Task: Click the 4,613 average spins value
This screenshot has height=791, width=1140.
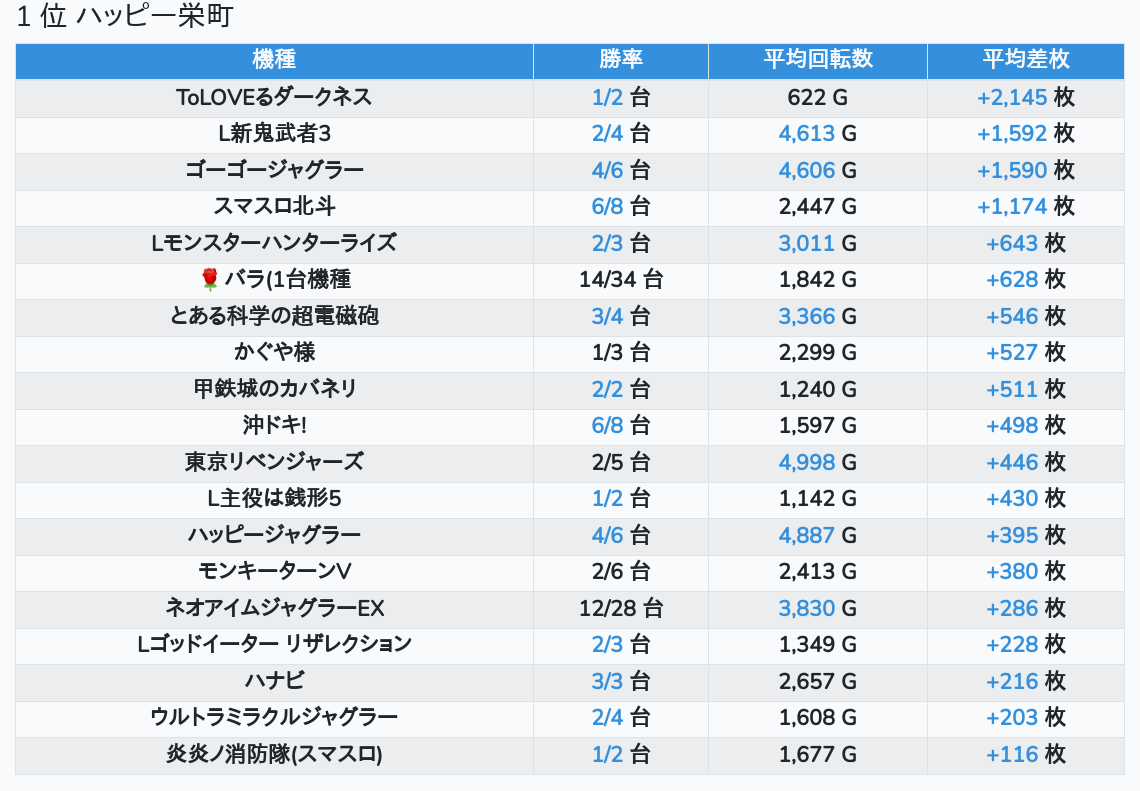Action: [x=806, y=133]
